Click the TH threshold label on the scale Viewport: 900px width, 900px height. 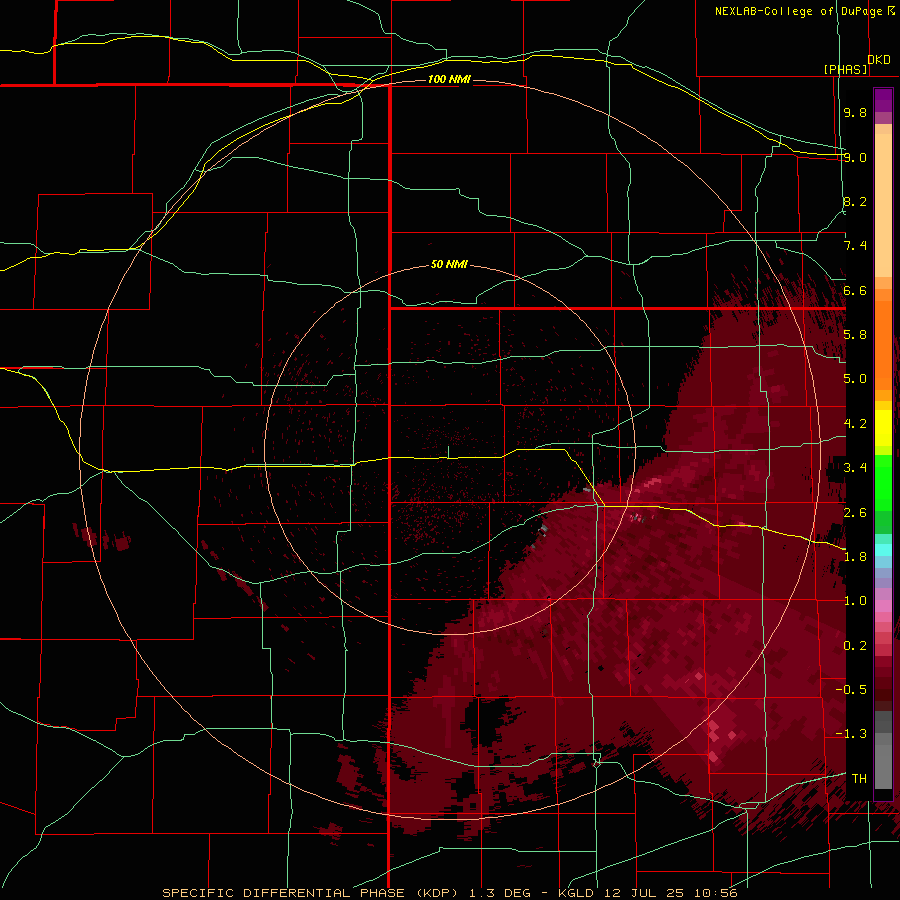click(x=859, y=779)
